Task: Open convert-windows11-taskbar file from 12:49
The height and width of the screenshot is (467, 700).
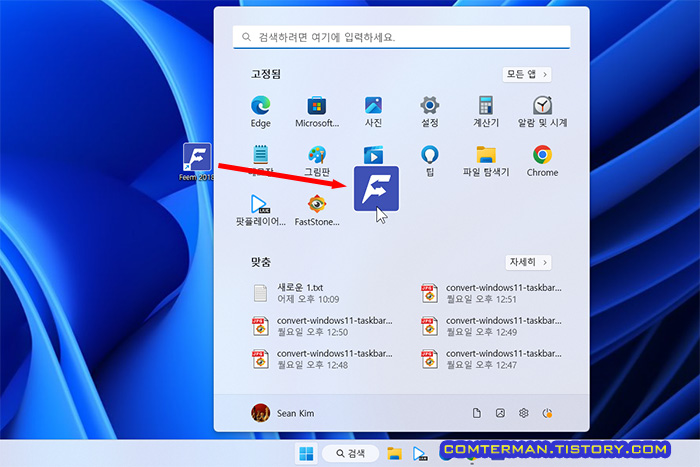Action: [x=491, y=326]
